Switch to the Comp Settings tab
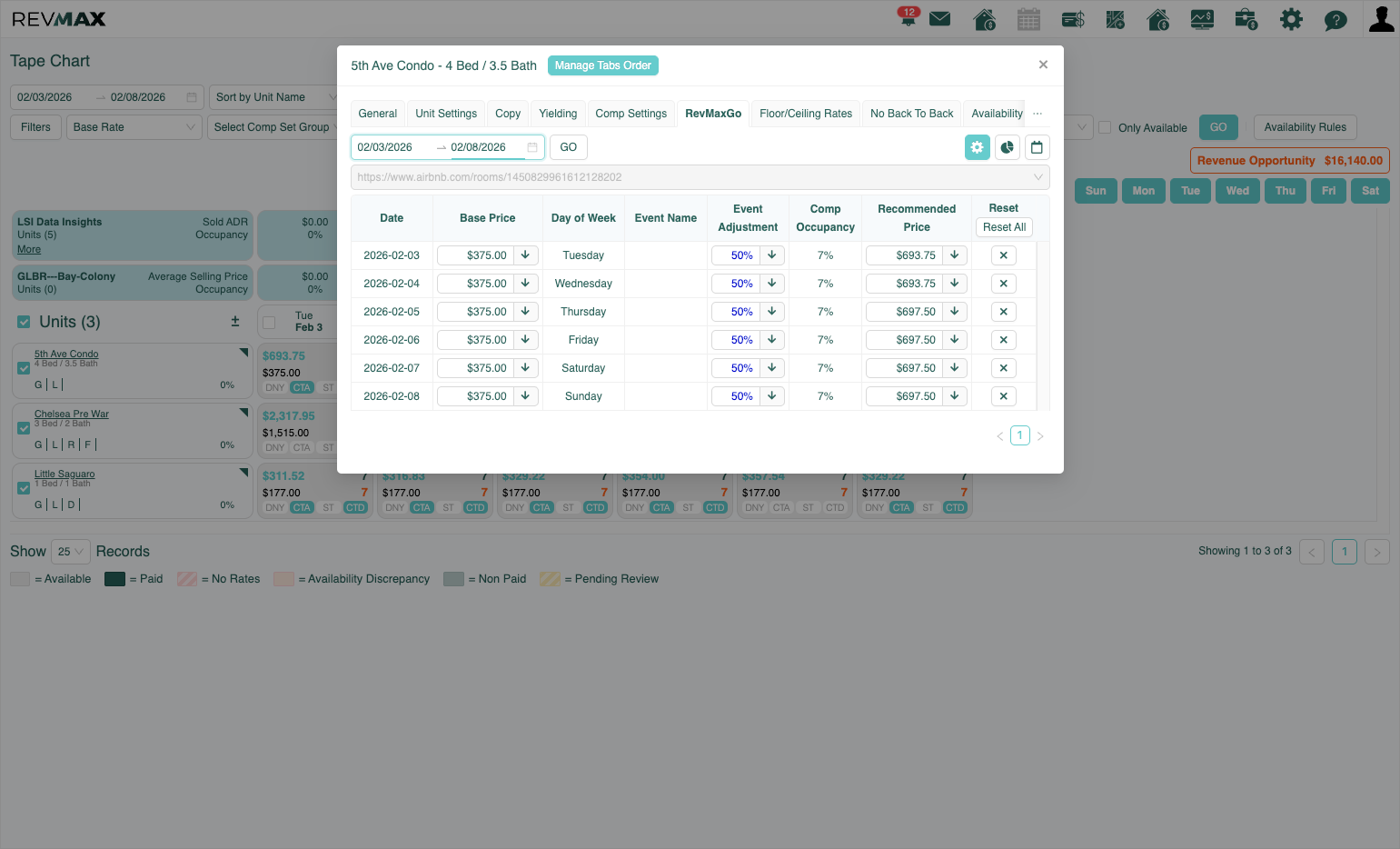Screen dimensions: 1400x849 [630, 114]
